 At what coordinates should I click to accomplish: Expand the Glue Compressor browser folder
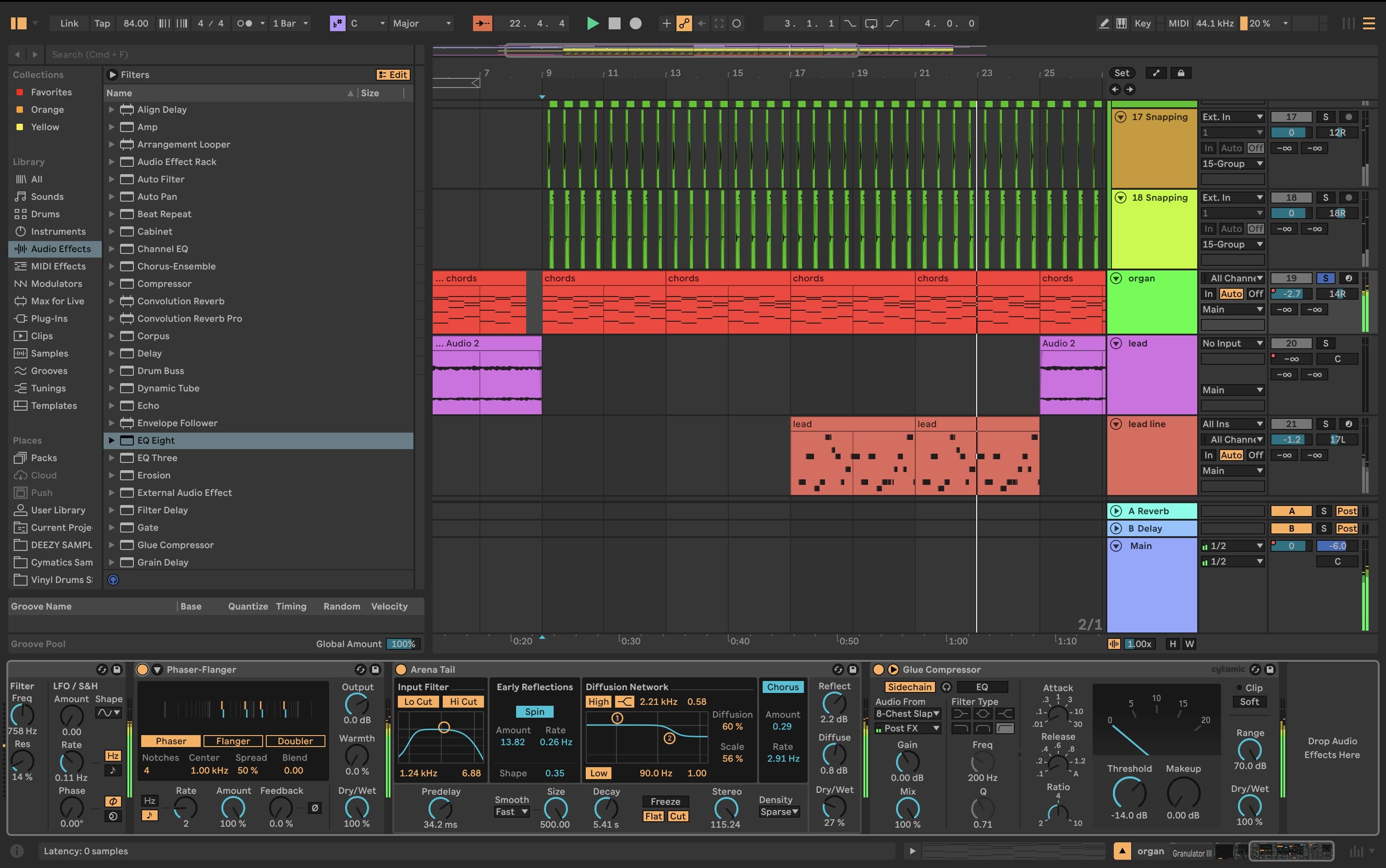[111, 545]
